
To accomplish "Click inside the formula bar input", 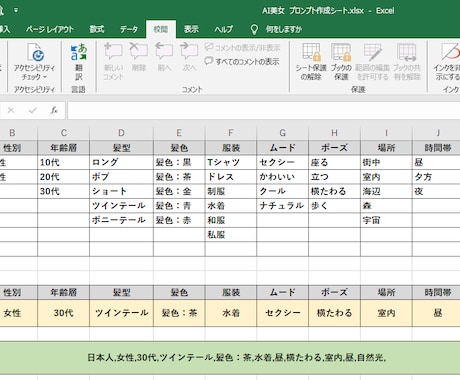I will (264, 110).
